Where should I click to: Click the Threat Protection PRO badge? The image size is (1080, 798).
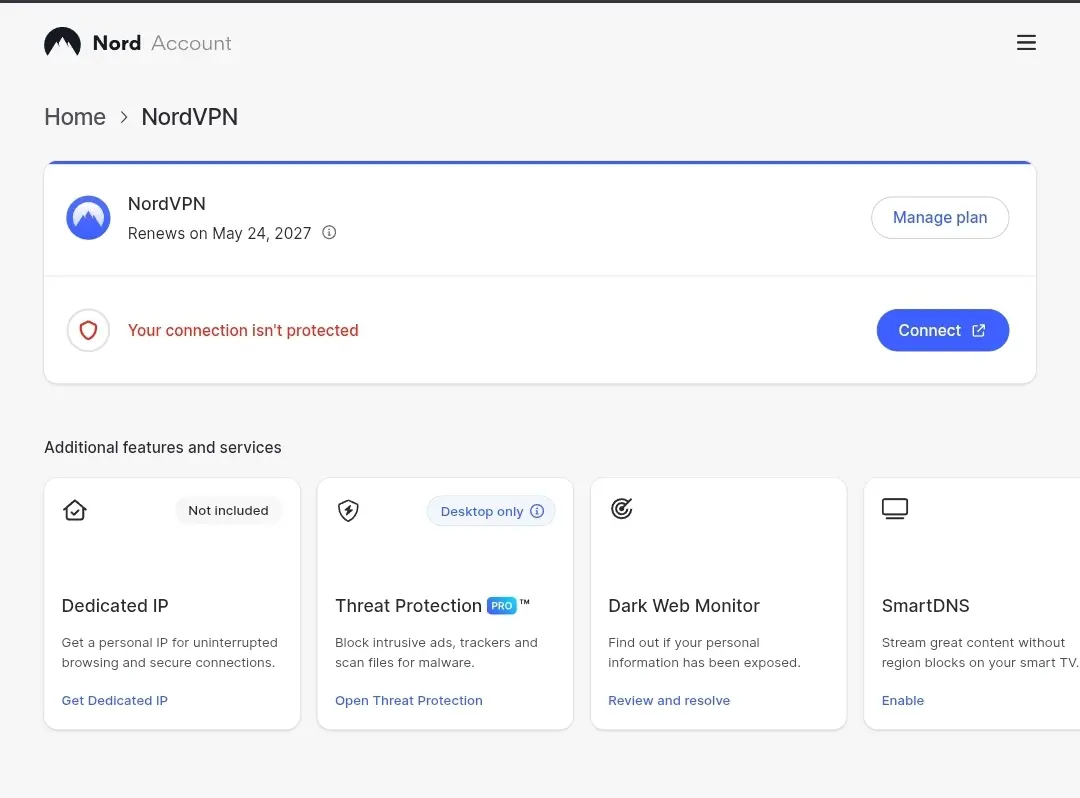501,606
